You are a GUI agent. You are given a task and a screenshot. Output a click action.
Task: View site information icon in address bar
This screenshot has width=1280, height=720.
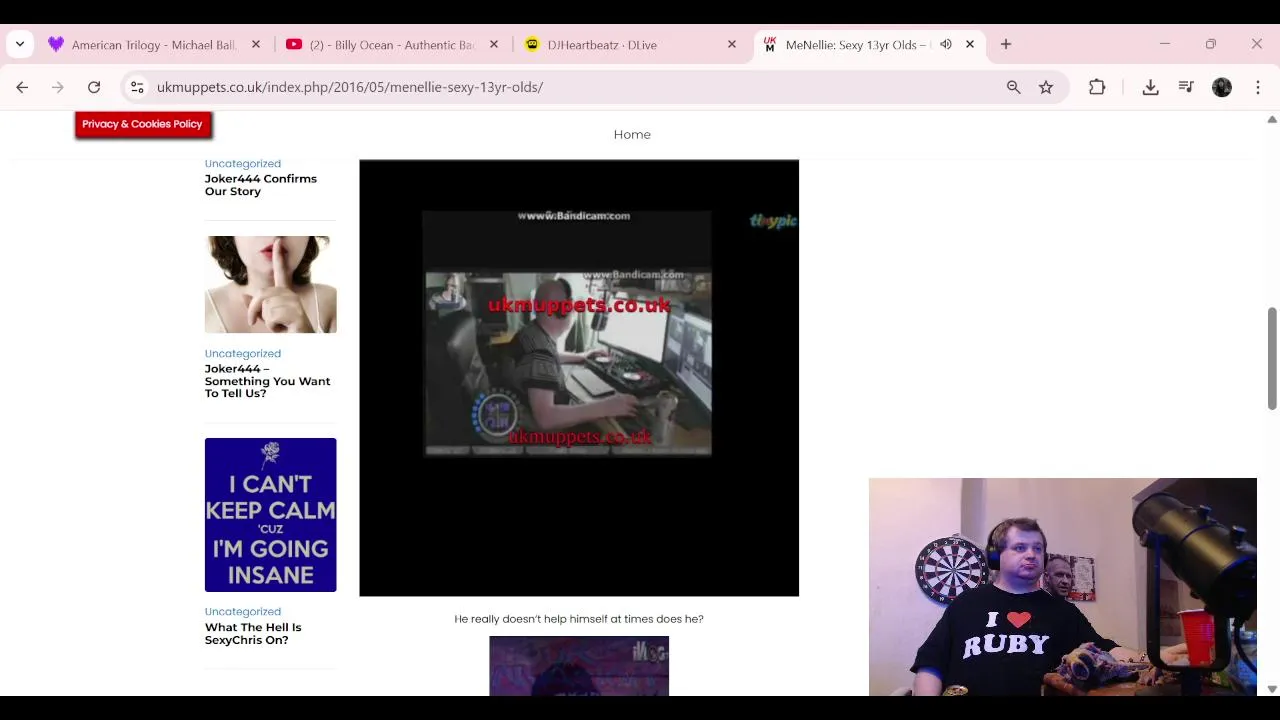(x=137, y=87)
